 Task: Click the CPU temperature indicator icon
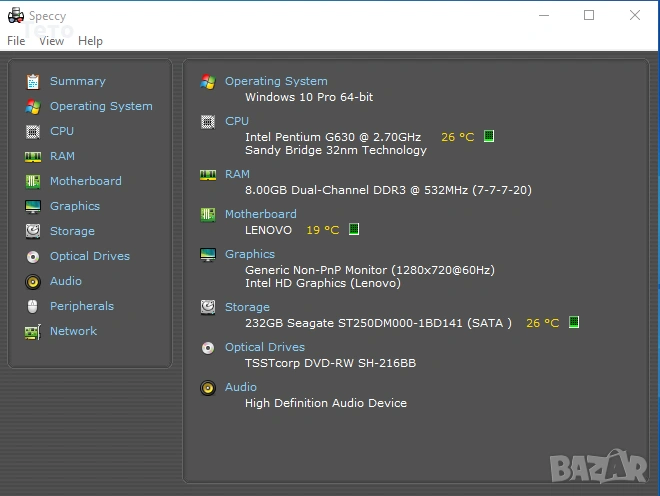point(489,137)
